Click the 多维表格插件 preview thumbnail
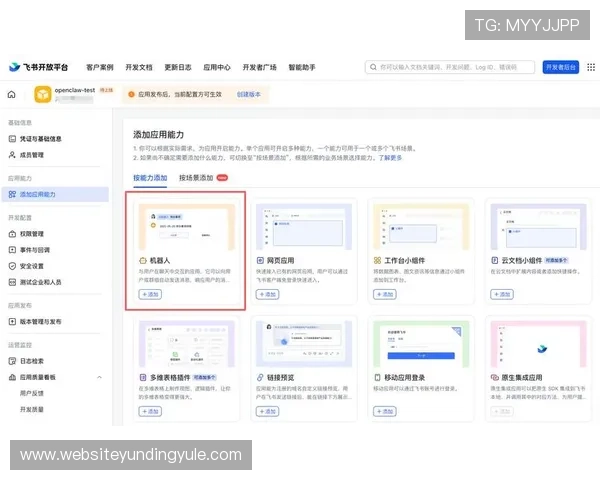This screenshot has width=600, height=480. [187, 344]
